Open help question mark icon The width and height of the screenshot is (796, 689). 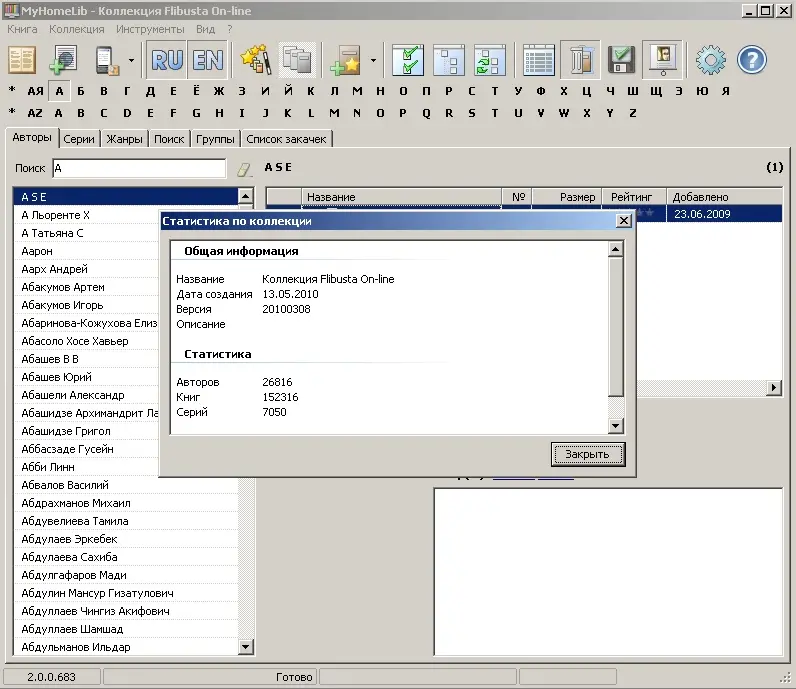pyautogui.click(x=752, y=60)
